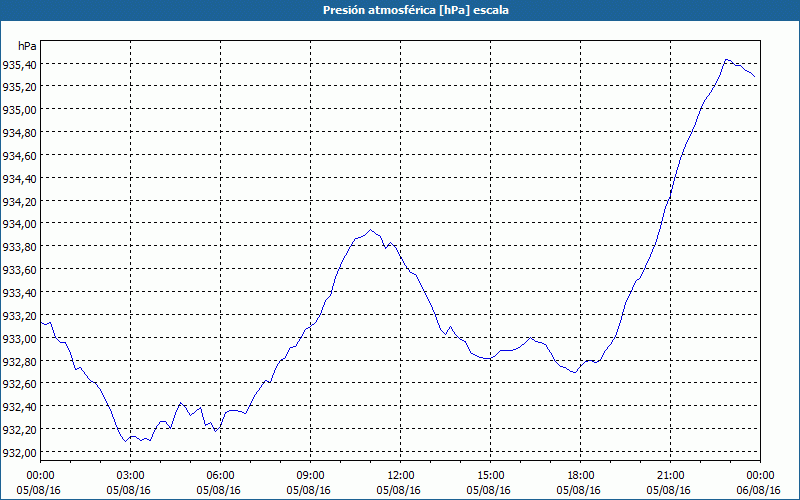Click the 09:00 time axis label

[x=310, y=476]
